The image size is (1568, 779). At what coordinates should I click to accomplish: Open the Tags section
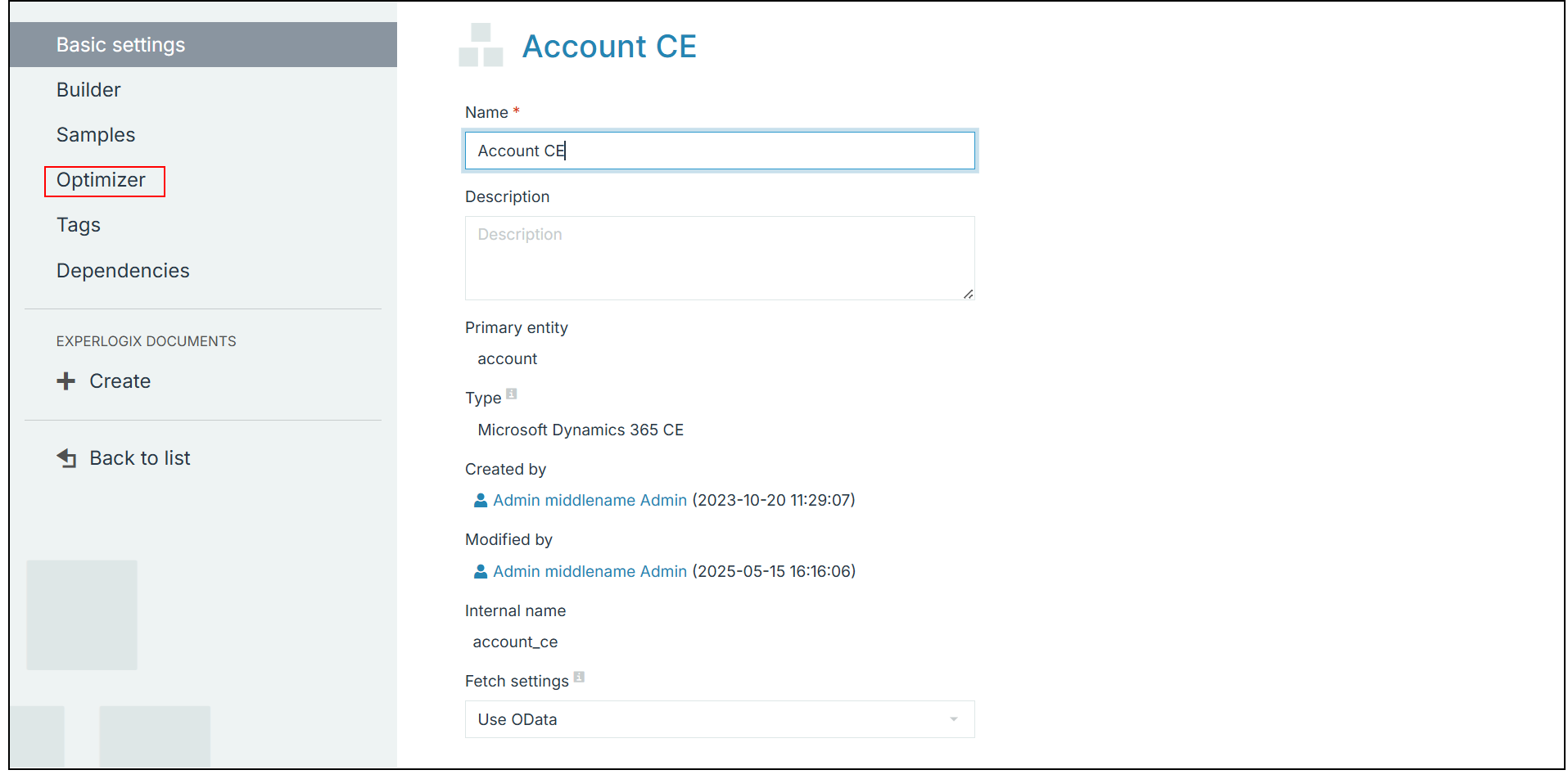79,225
